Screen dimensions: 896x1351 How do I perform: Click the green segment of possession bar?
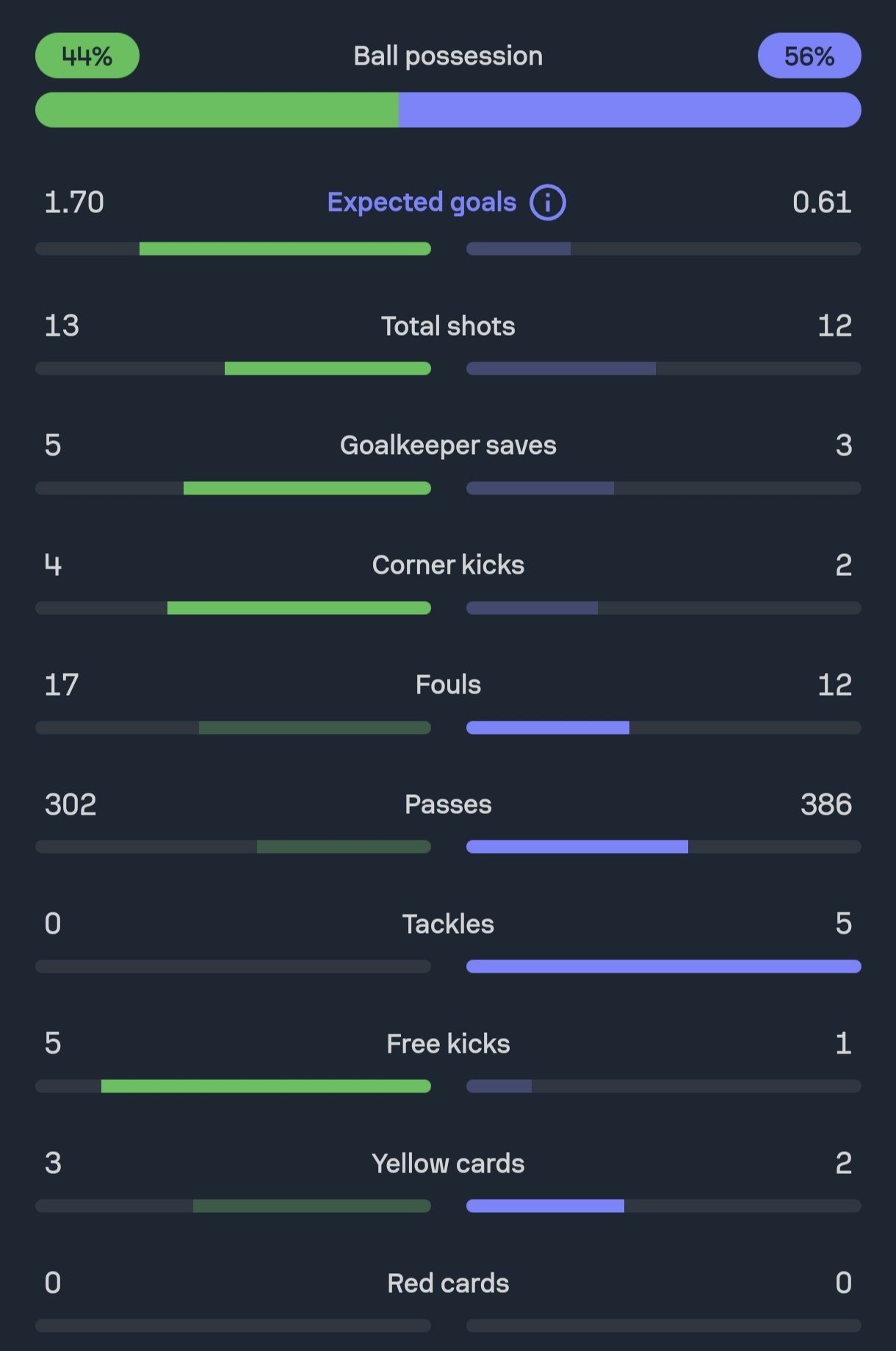[217, 110]
